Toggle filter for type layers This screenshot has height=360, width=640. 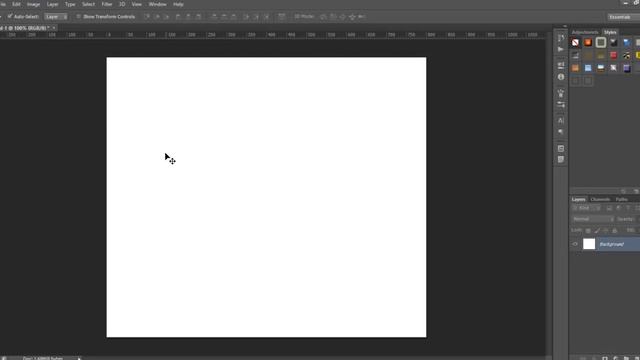(x=628, y=208)
